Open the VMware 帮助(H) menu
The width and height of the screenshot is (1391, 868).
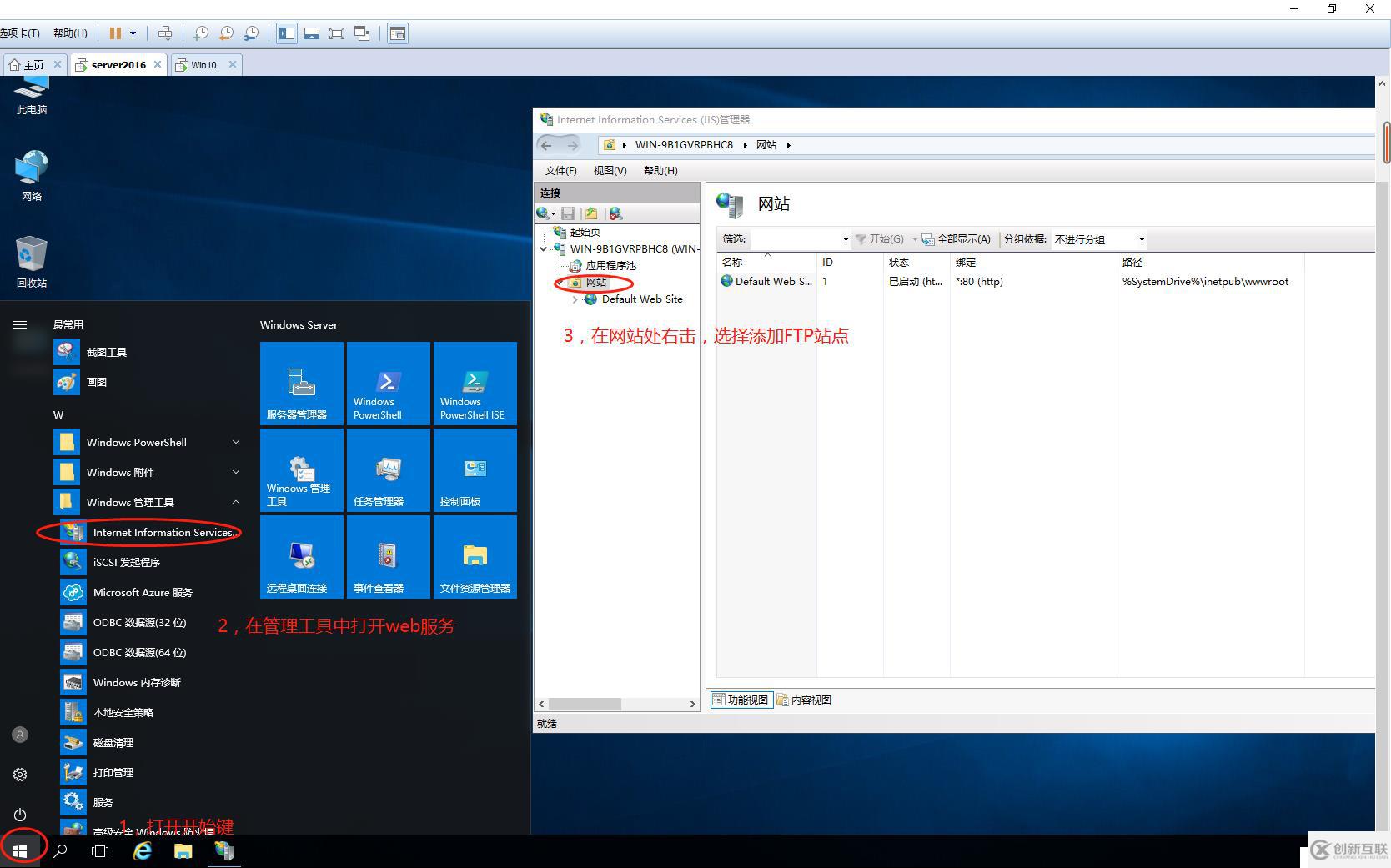pyautogui.click(x=70, y=33)
